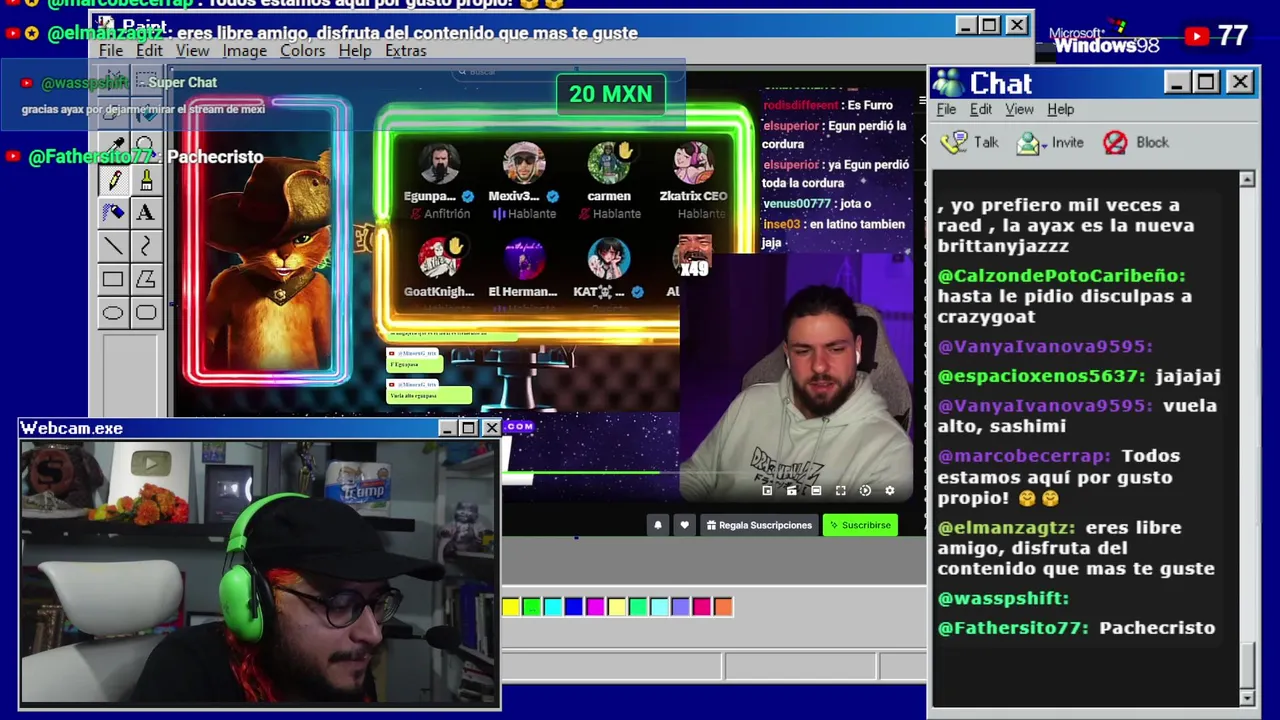
Task: Open the View menu in Chat window
Action: pos(1019,110)
